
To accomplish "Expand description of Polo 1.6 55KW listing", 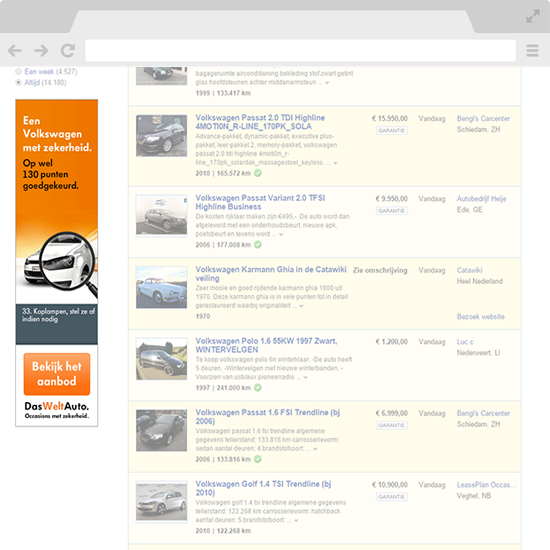I will click(x=305, y=378).
